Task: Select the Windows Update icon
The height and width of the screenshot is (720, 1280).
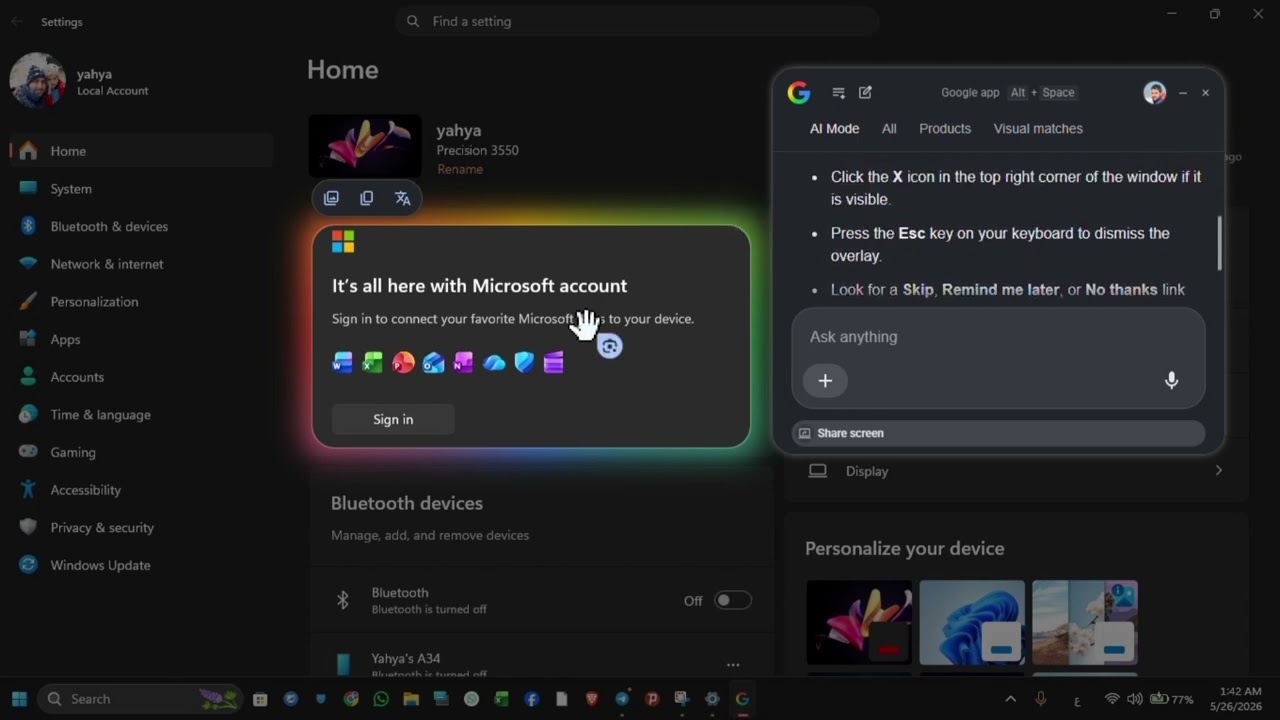Action: (28, 565)
